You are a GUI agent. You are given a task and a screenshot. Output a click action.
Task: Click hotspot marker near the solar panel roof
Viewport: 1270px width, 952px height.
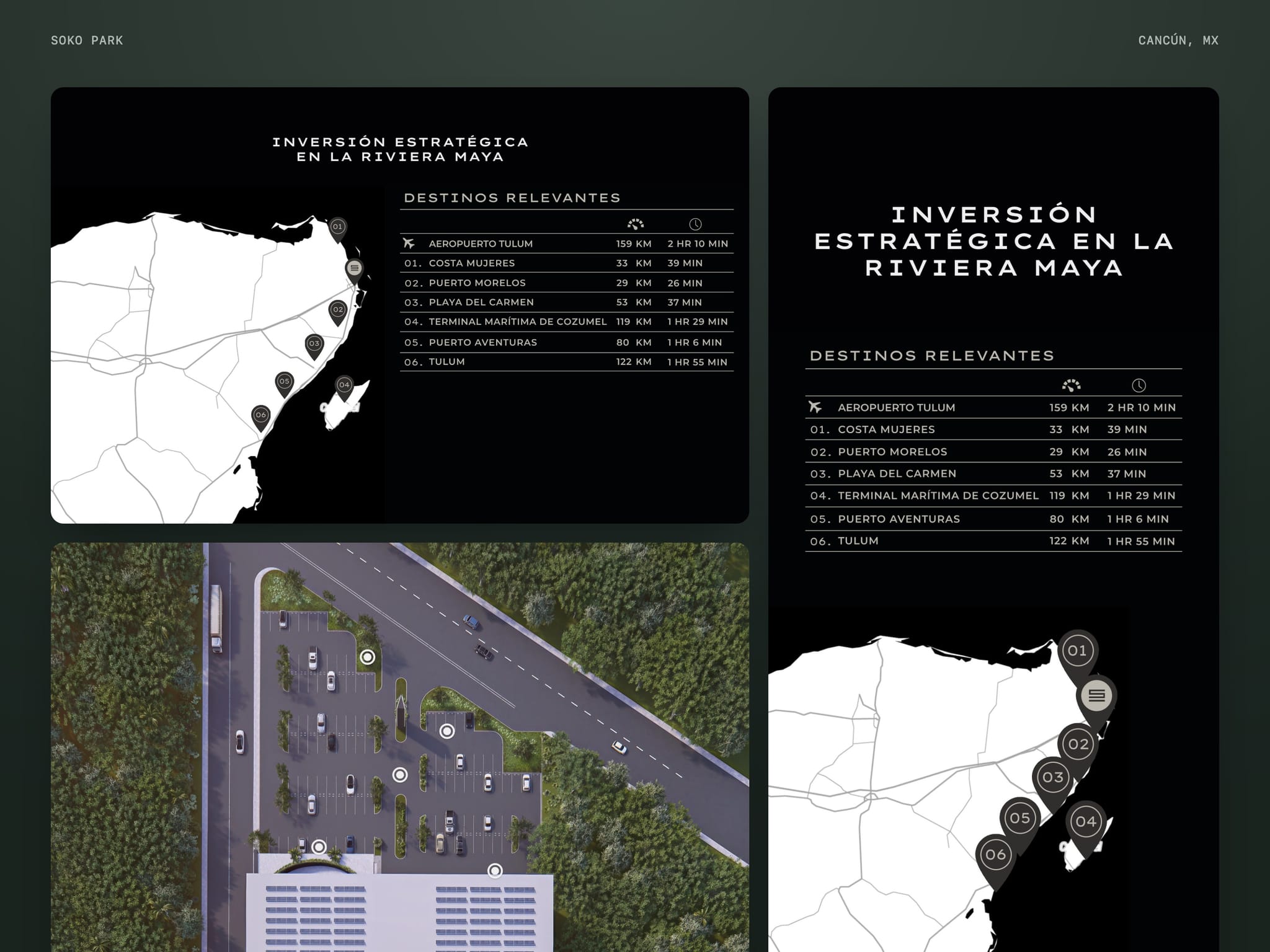point(495,871)
